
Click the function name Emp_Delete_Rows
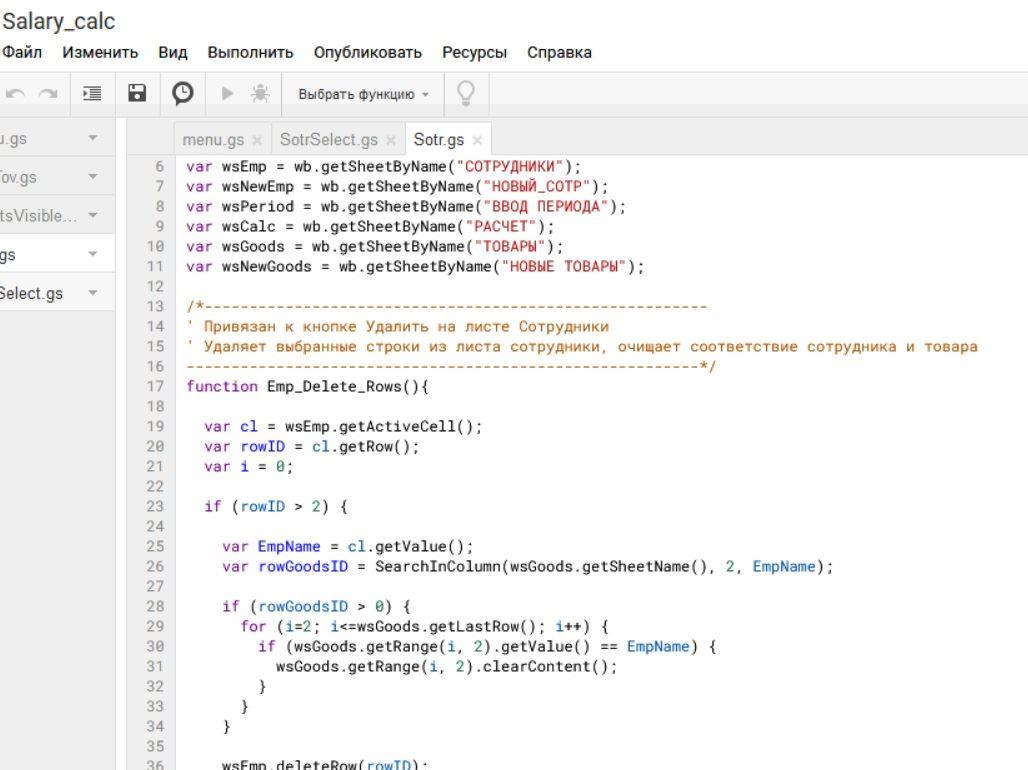[x=334, y=386]
